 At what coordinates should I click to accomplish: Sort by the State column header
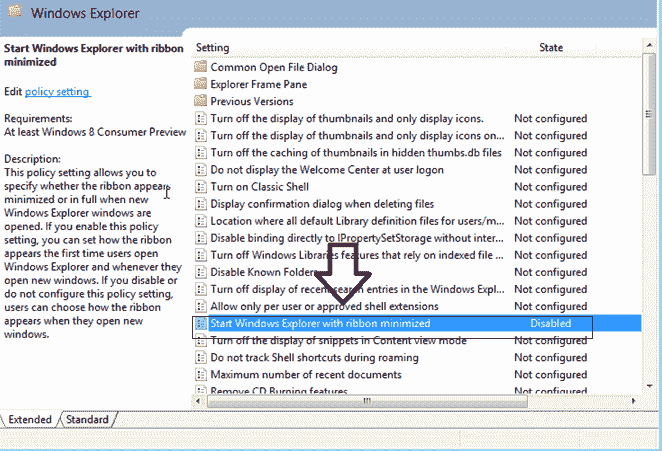tap(551, 48)
